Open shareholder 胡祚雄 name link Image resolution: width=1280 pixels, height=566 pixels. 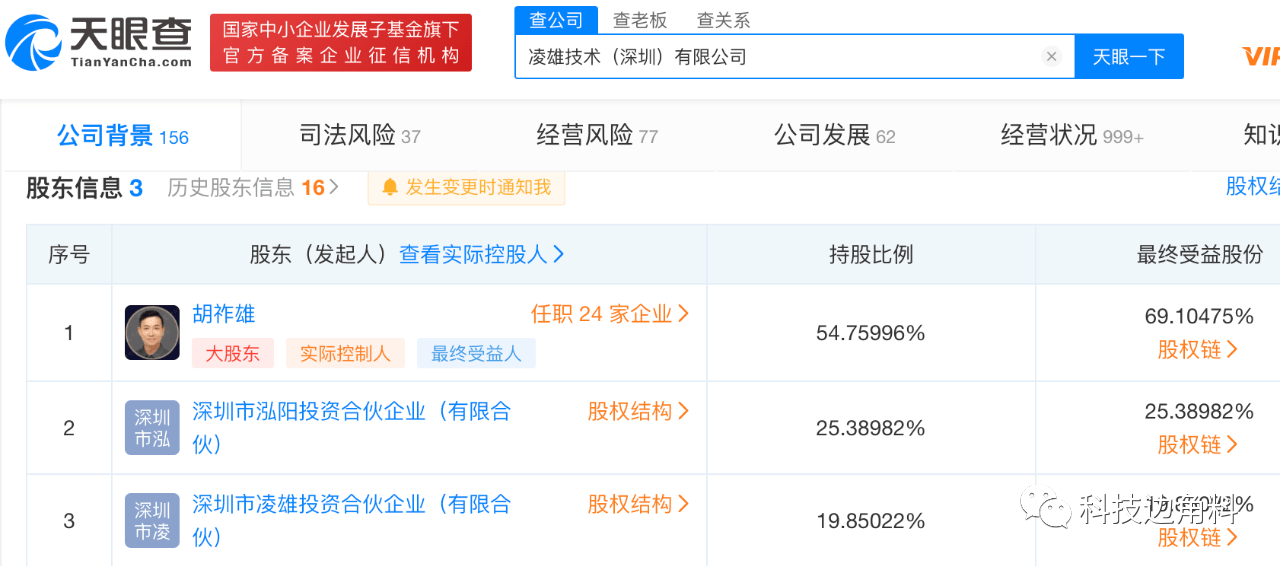(x=224, y=315)
